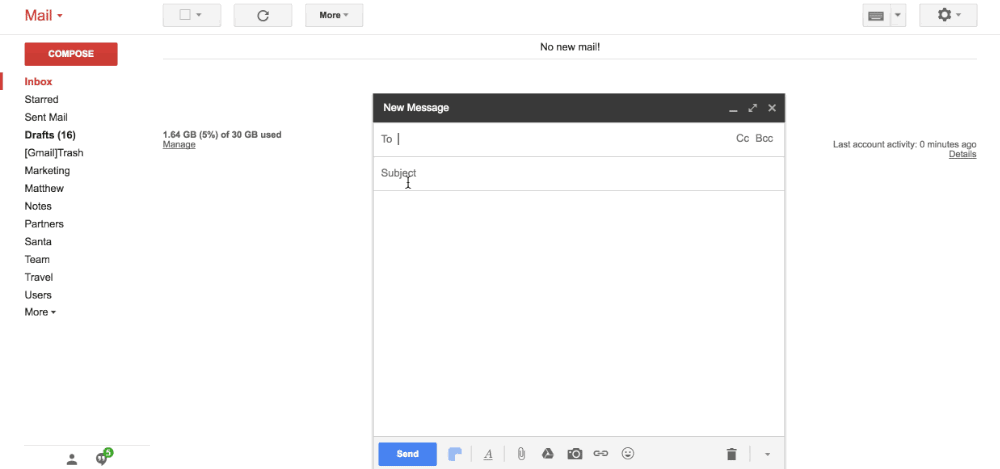Refresh the inbox with the reload icon
This screenshot has height=469, width=1000.
263,15
